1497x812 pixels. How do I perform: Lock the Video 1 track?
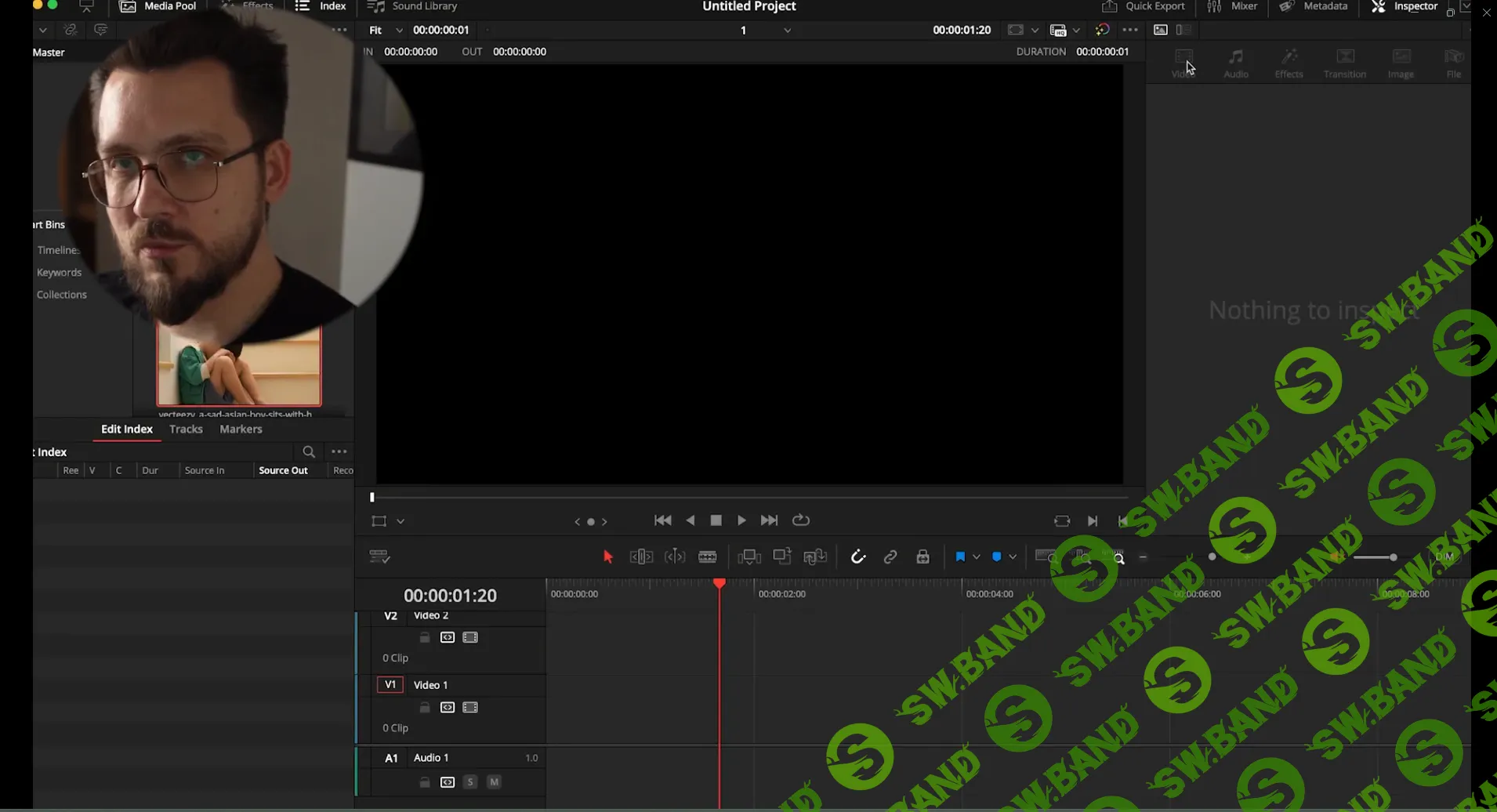(x=425, y=707)
